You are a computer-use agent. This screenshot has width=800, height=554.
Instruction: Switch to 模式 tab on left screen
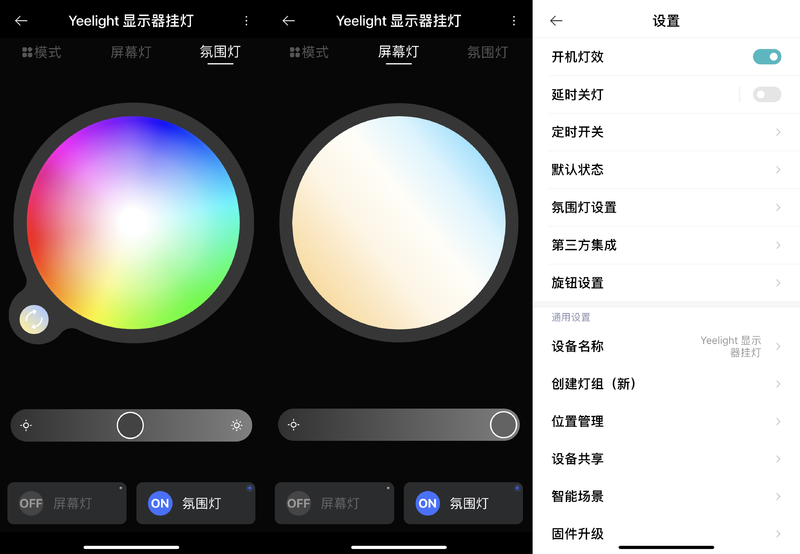pyautogui.click(x=41, y=52)
